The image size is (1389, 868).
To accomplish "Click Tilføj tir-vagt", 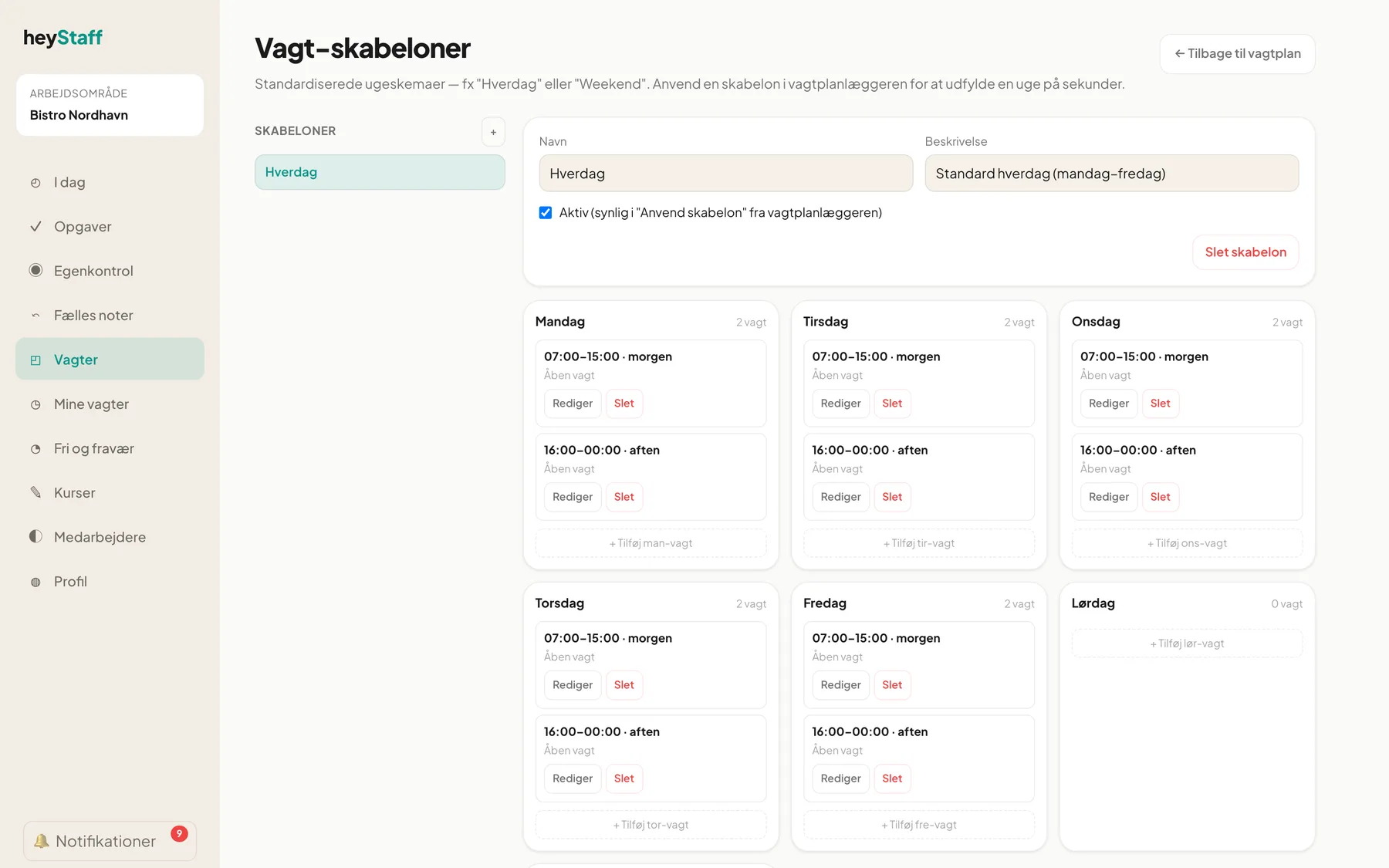I will (x=919, y=543).
